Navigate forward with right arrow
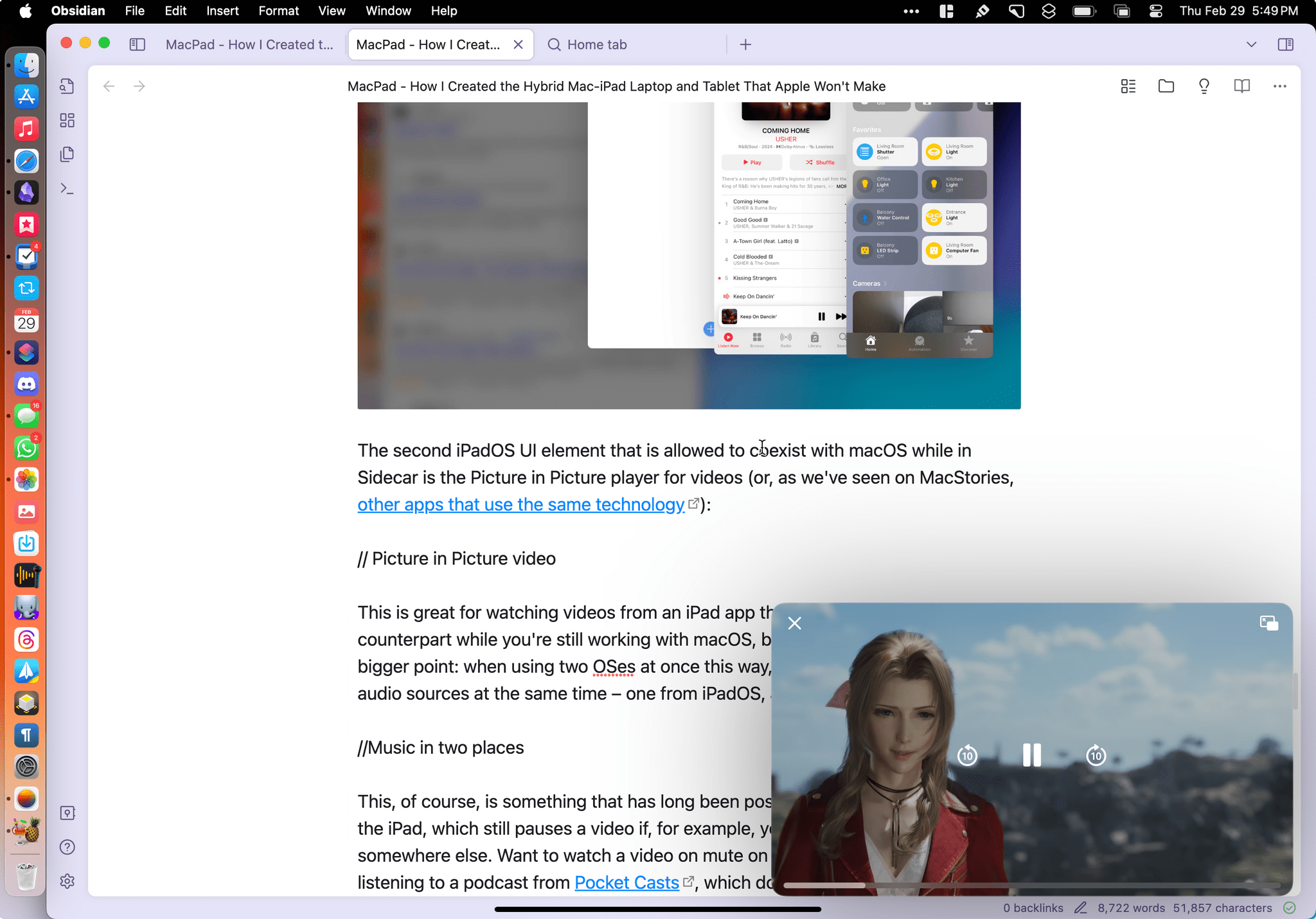This screenshot has width=1316, height=919. (139, 86)
